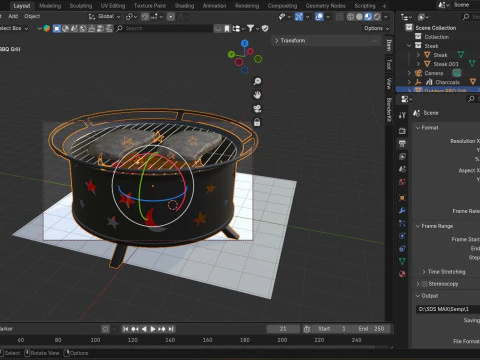This screenshot has height=360, width=480.
Task: Click the green Y axis on navigation gizmo
Action: (231, 54)
